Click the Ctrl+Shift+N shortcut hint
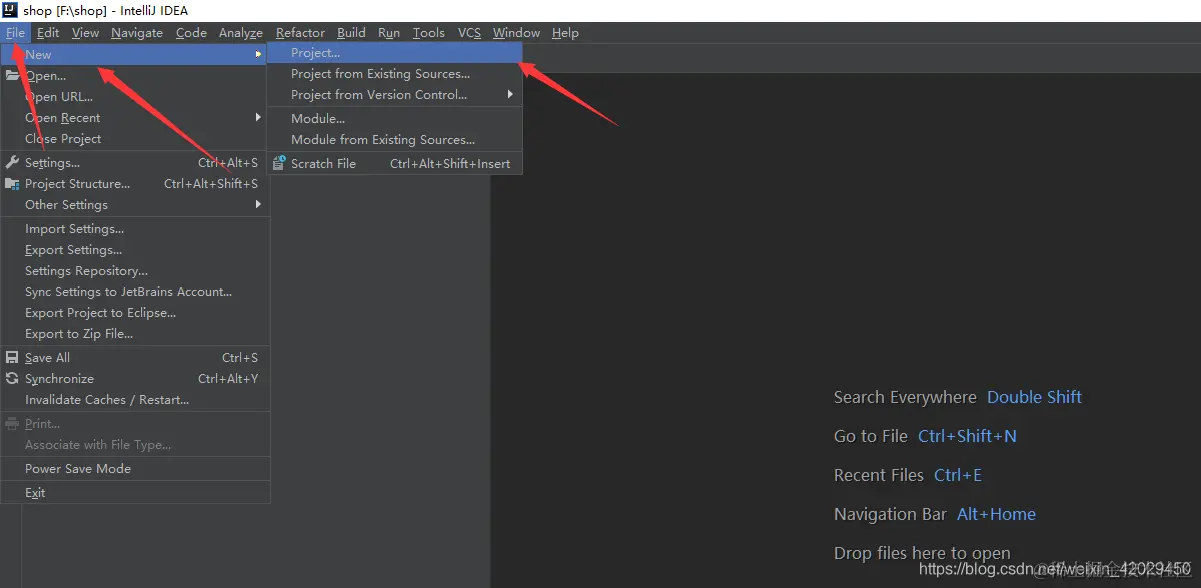Image resolution: width=1201 pixels, height=588 pixels. tap(967, 436)
